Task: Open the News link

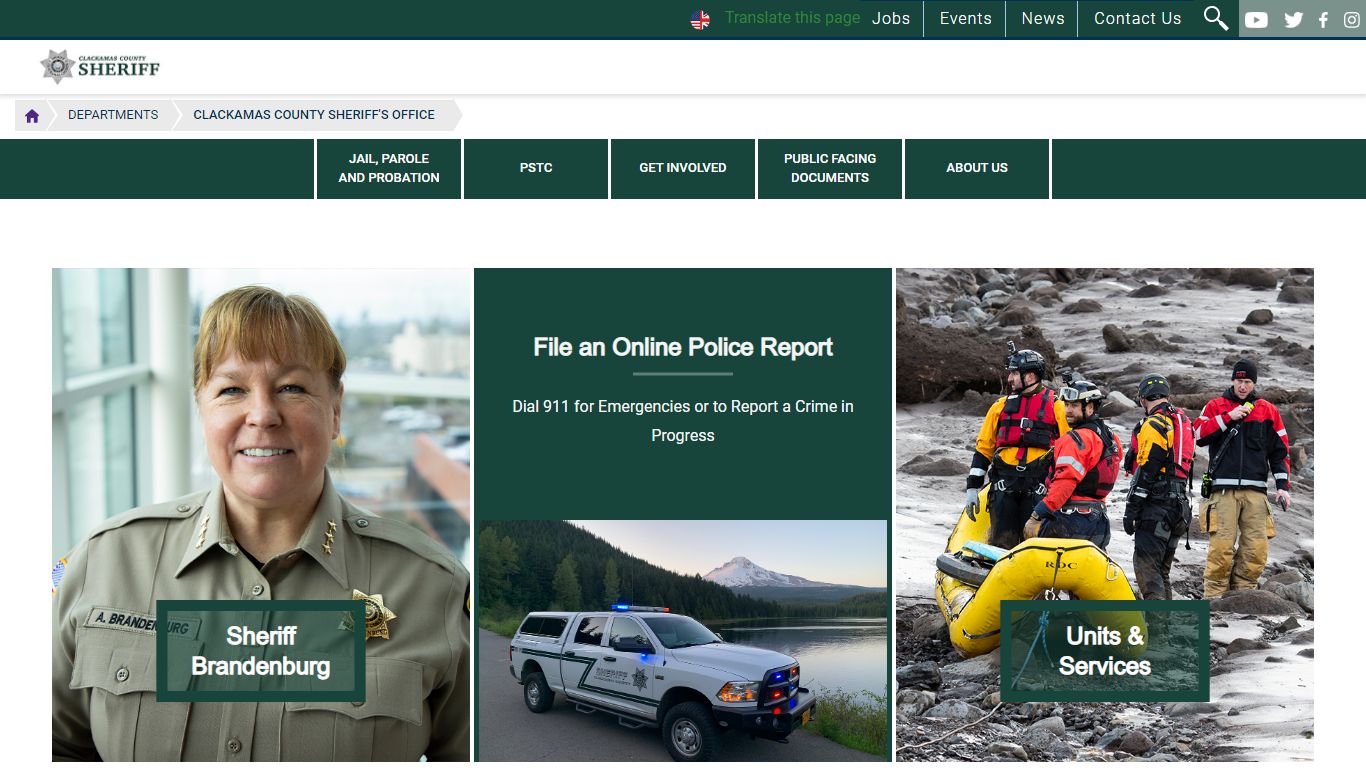Action: tap(1042, 18)
